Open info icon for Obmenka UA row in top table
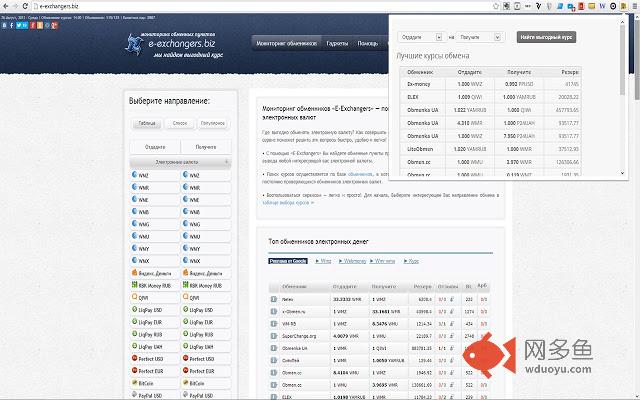 [273, 348]
